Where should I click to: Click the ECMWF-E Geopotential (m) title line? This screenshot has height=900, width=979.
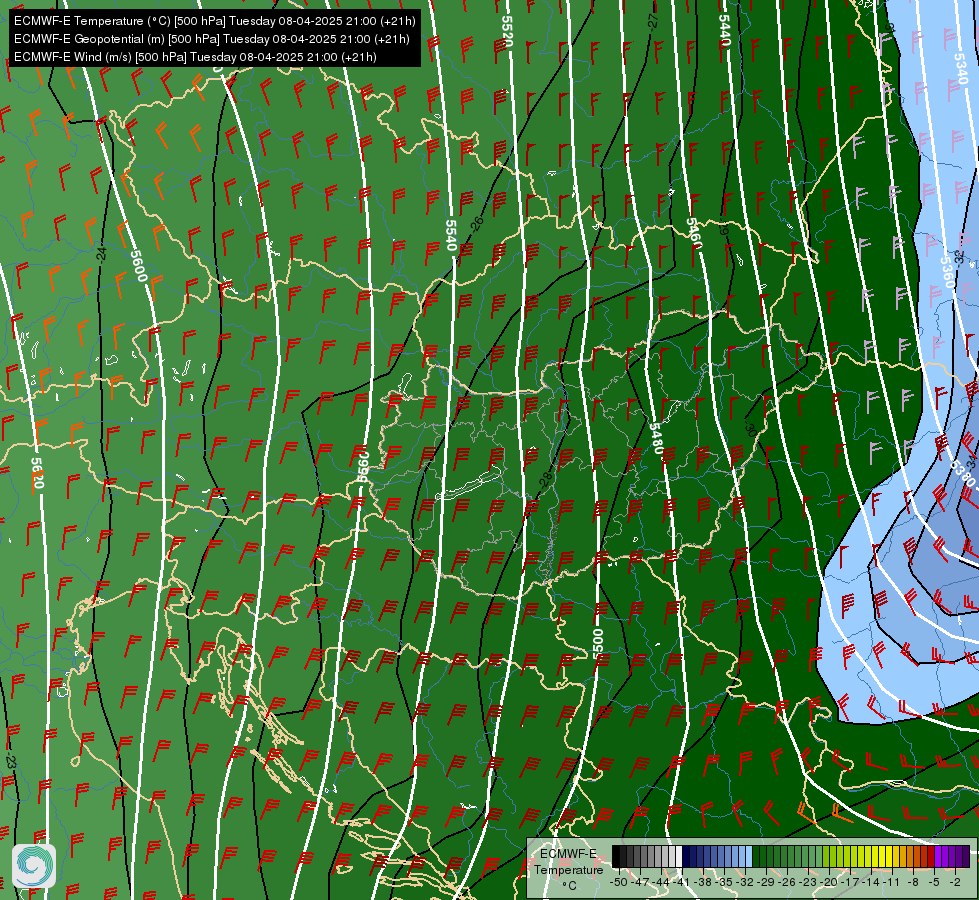pyautogui.click(x=212, y=39)
